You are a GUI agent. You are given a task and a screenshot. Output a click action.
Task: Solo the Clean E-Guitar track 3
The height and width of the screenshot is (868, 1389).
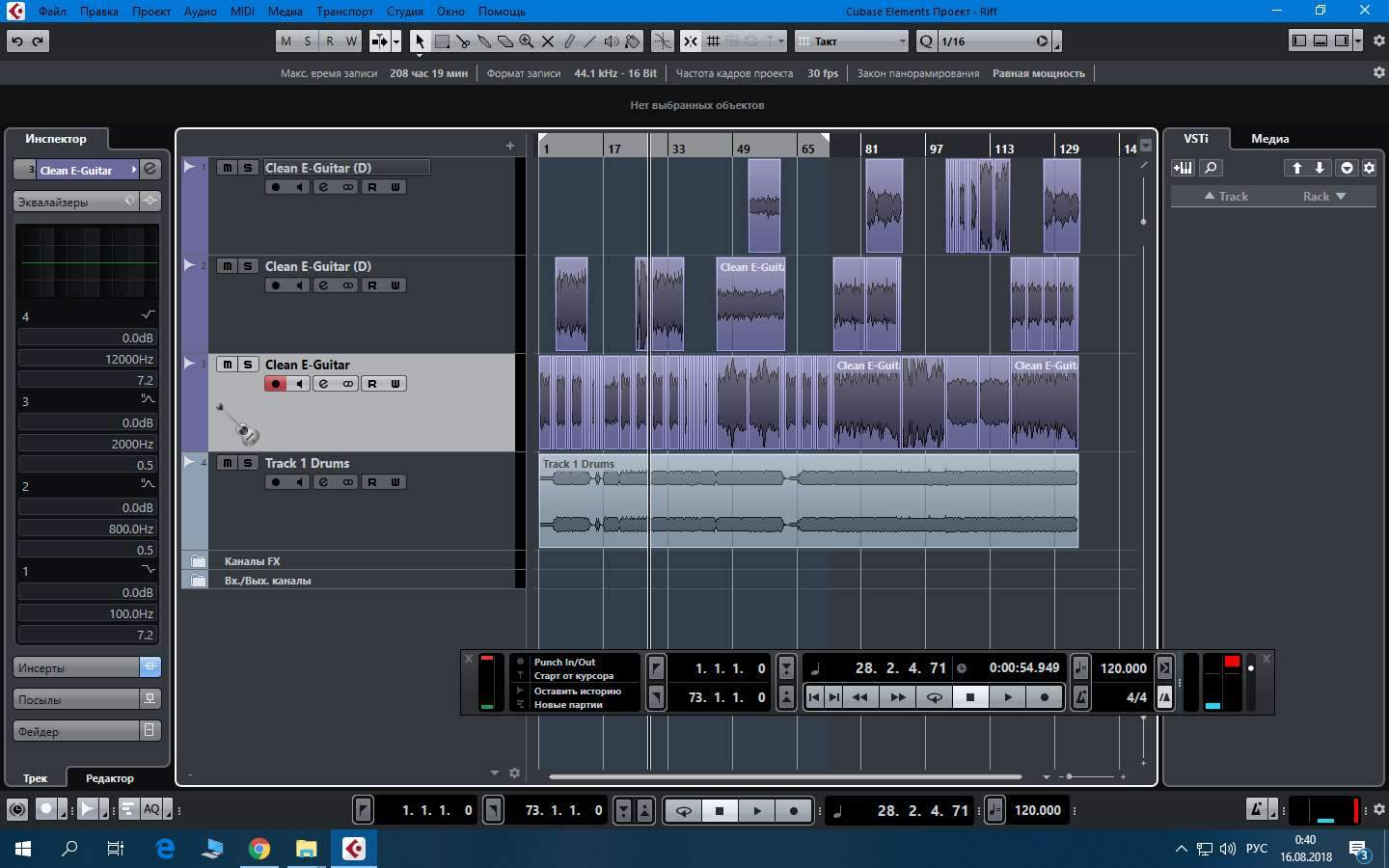[x=248, y=365]
